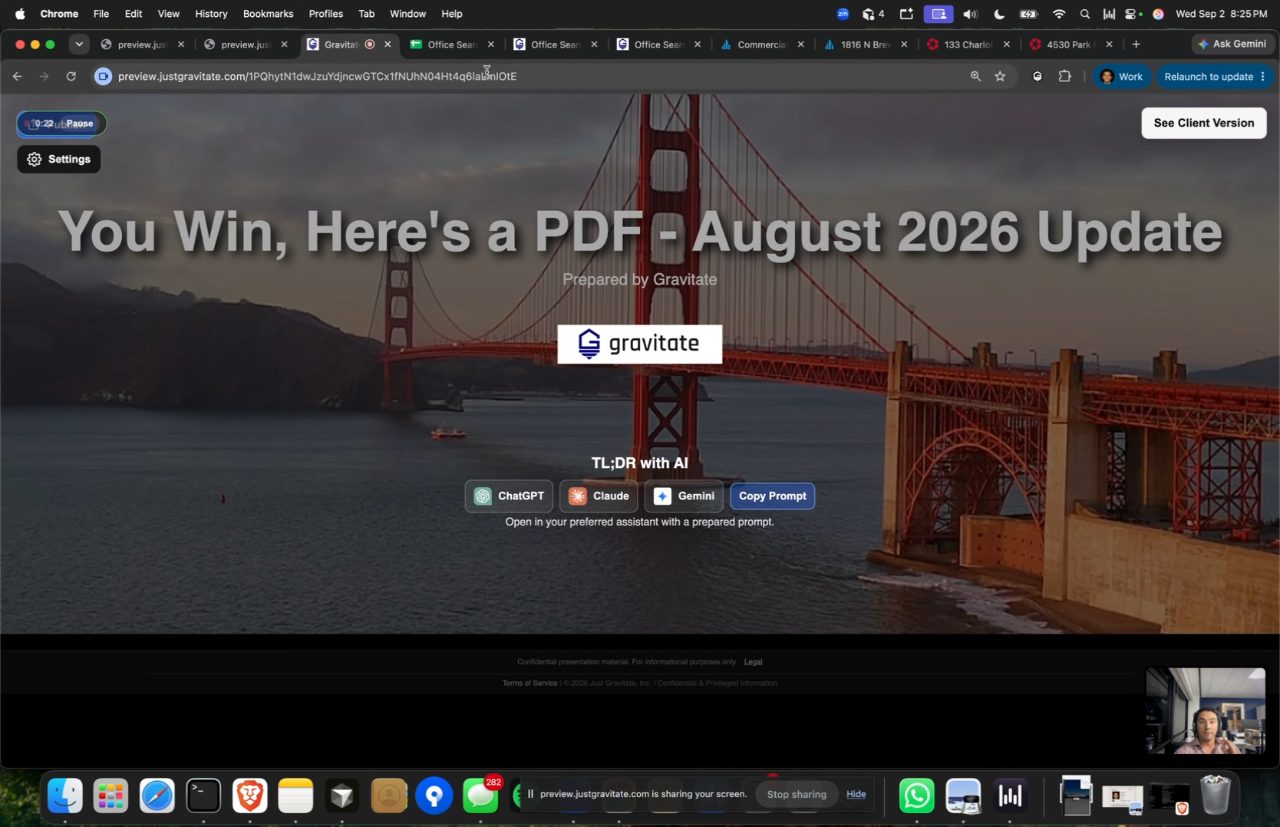Open the screen sharing status icon in the menu bar
1280x827 pixels.
[938, 14]
